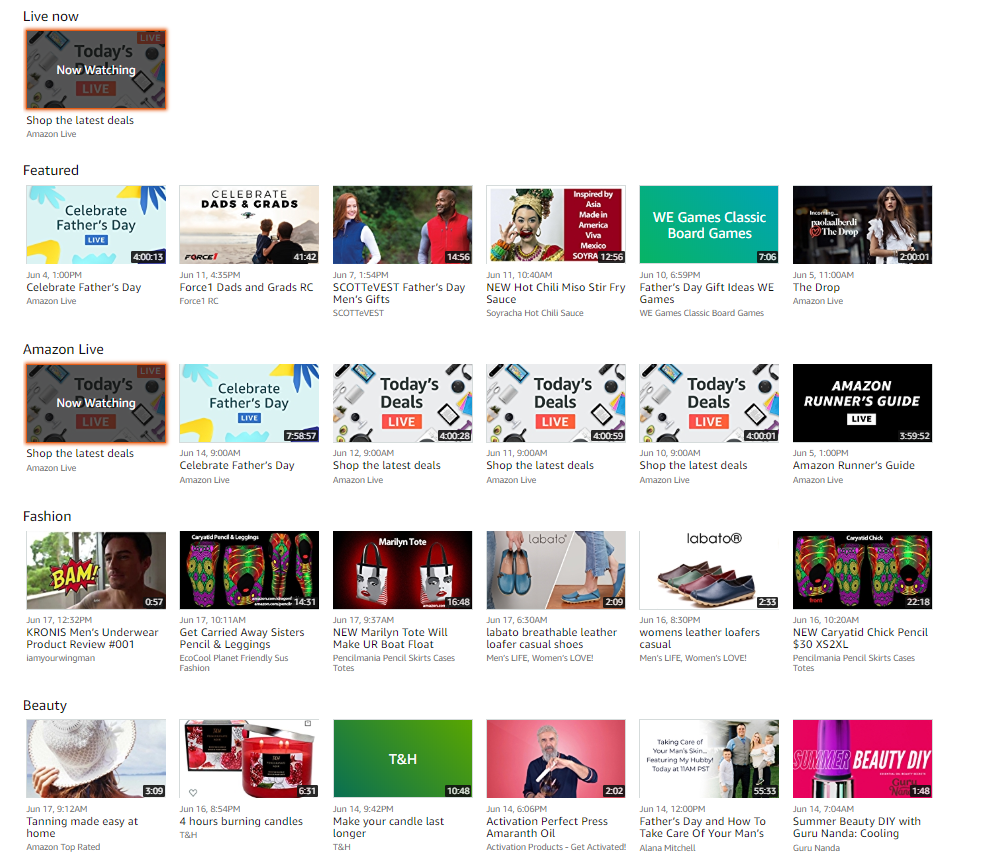981x868 pixels.
Task: Click 'Celebrate Father's Day' title dated Jun 14
Action: pyautogui.click(x=237, y=466)
